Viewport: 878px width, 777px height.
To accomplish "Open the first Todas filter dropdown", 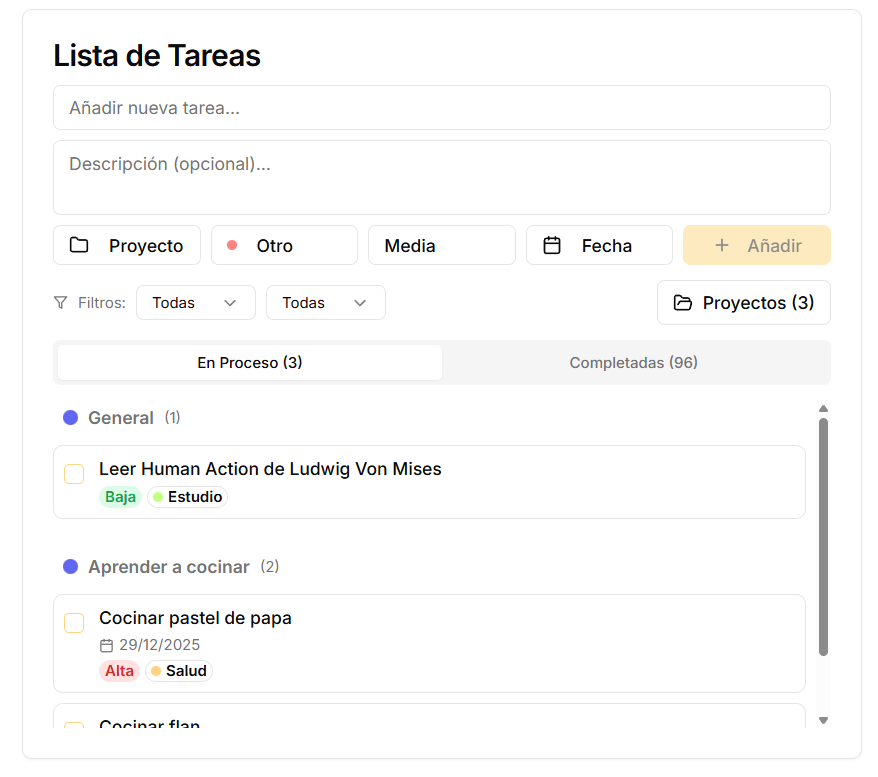I will 195,302.
